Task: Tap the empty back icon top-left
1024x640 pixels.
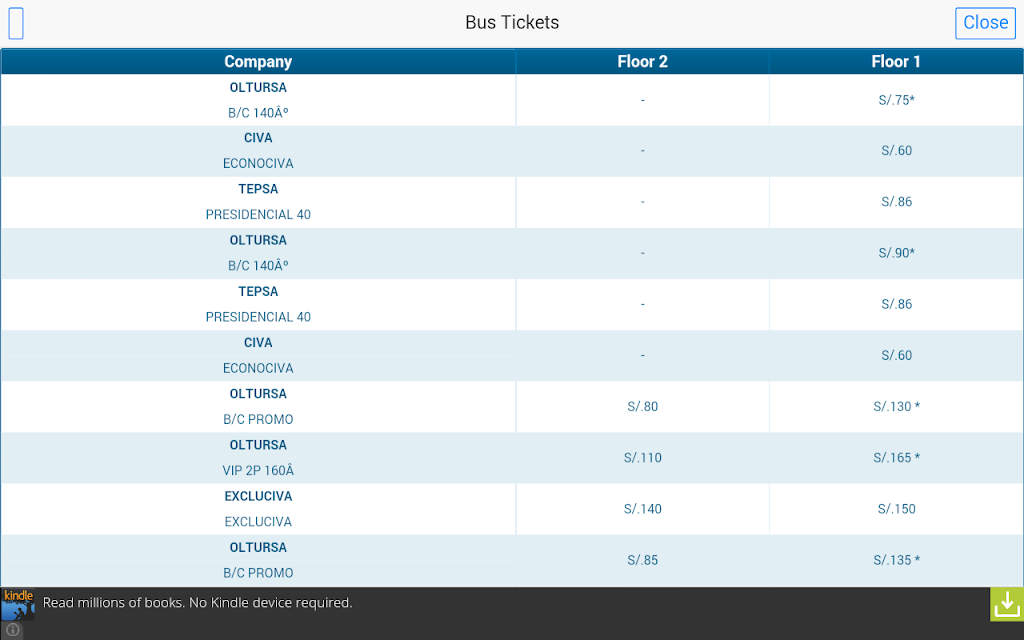Action: pos(16,24)
